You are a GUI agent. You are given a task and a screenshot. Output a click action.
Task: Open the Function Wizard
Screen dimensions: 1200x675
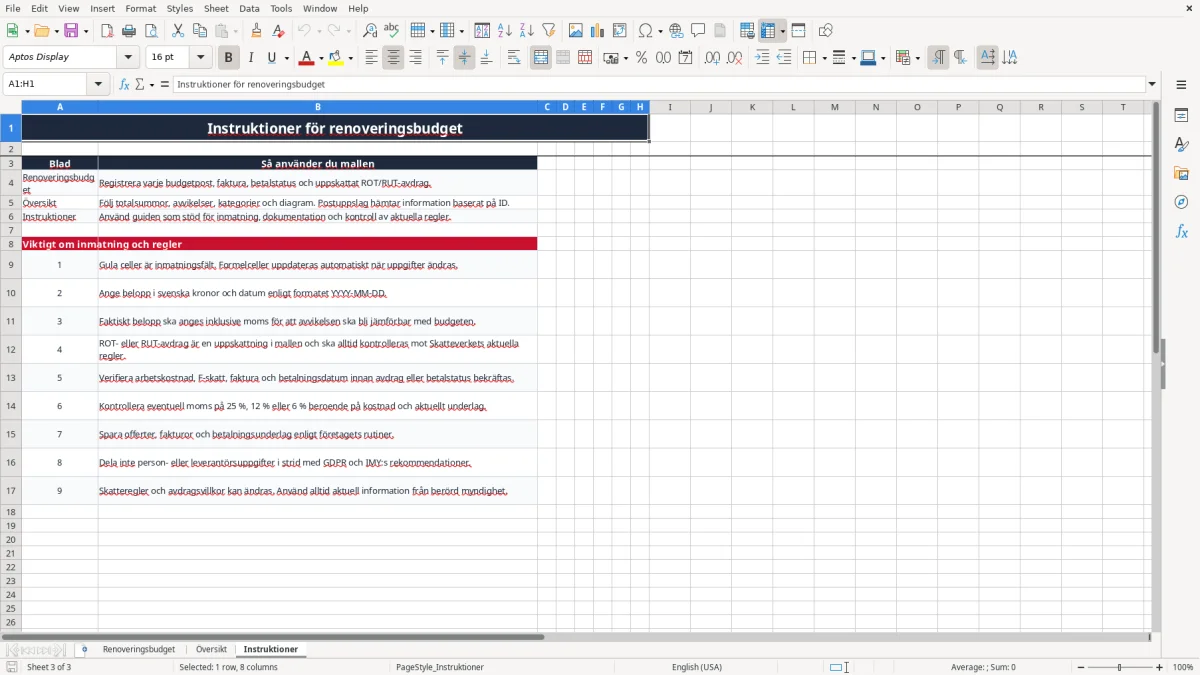124,85
